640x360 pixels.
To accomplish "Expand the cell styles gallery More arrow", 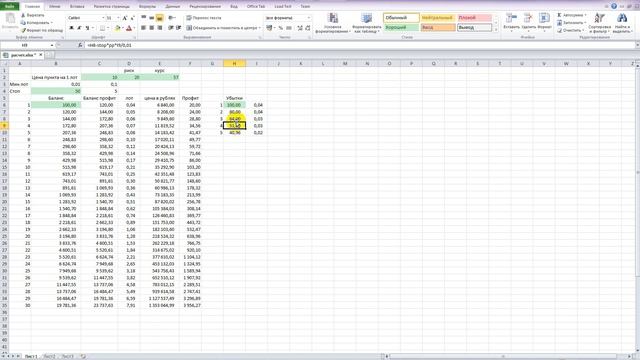I will 496,30.
